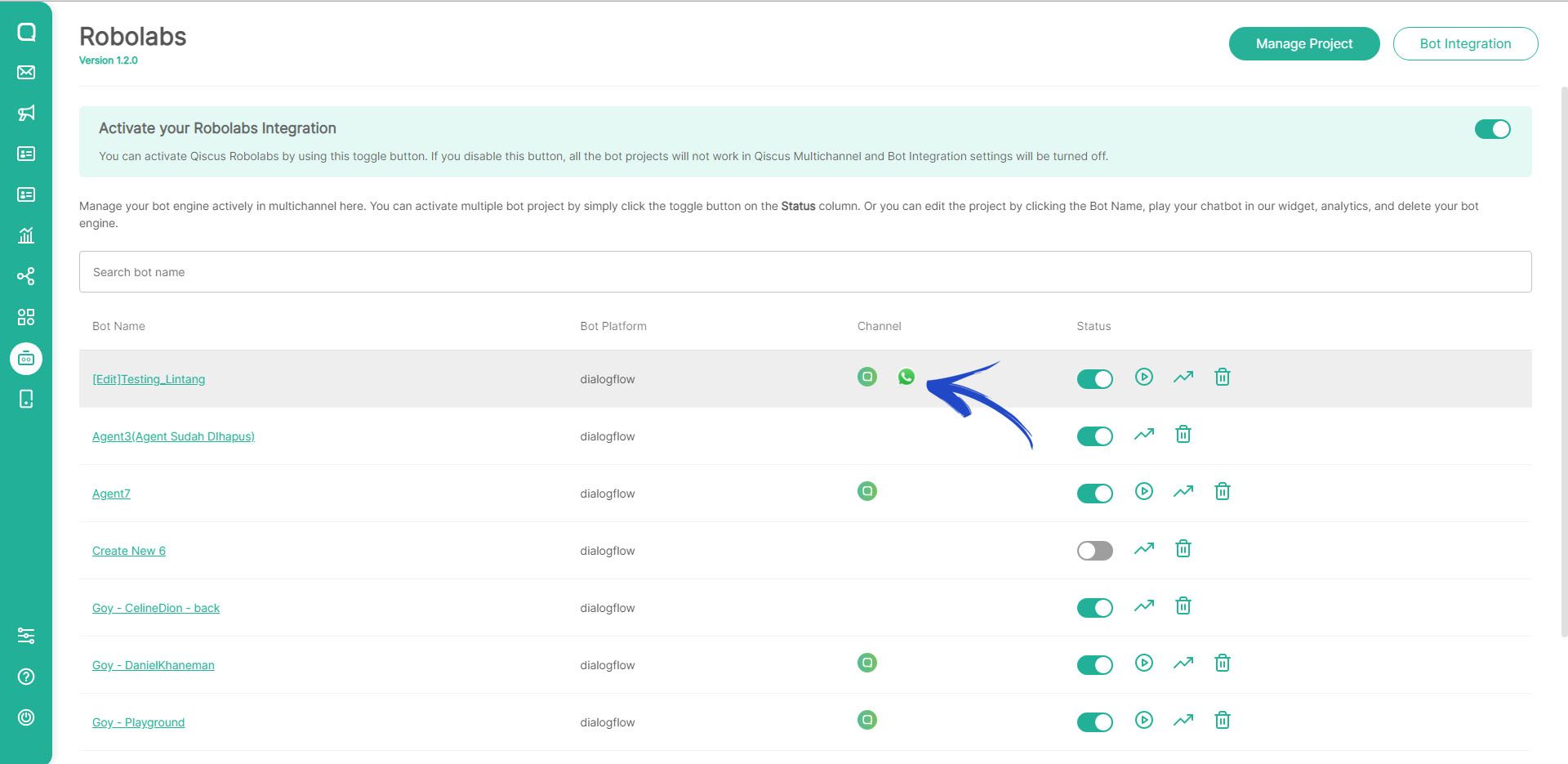Open the Goy - DanielKhaneman bot link
This screenshot has width=1568, height=764.
coord(154,665)
